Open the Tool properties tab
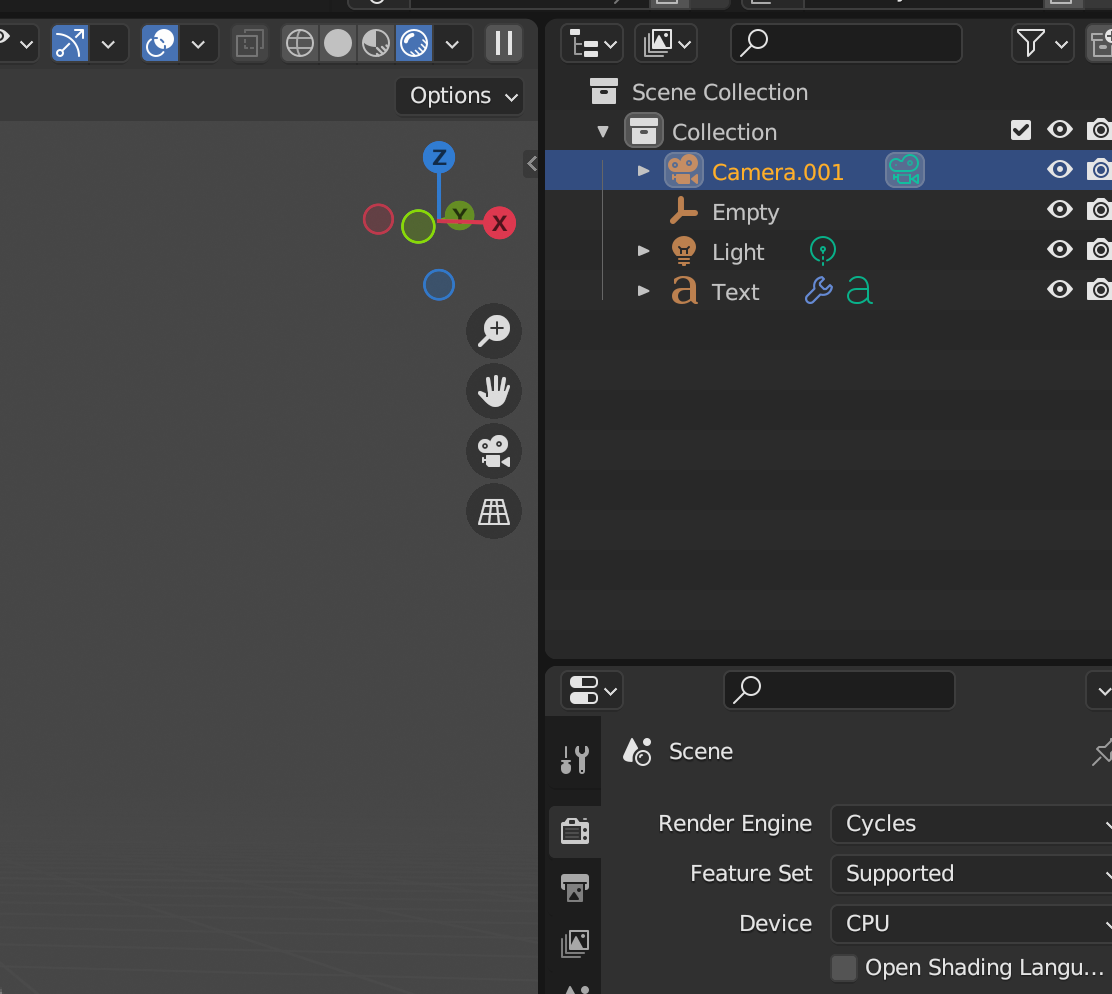1112x994 pixels. tap(574, 759)
